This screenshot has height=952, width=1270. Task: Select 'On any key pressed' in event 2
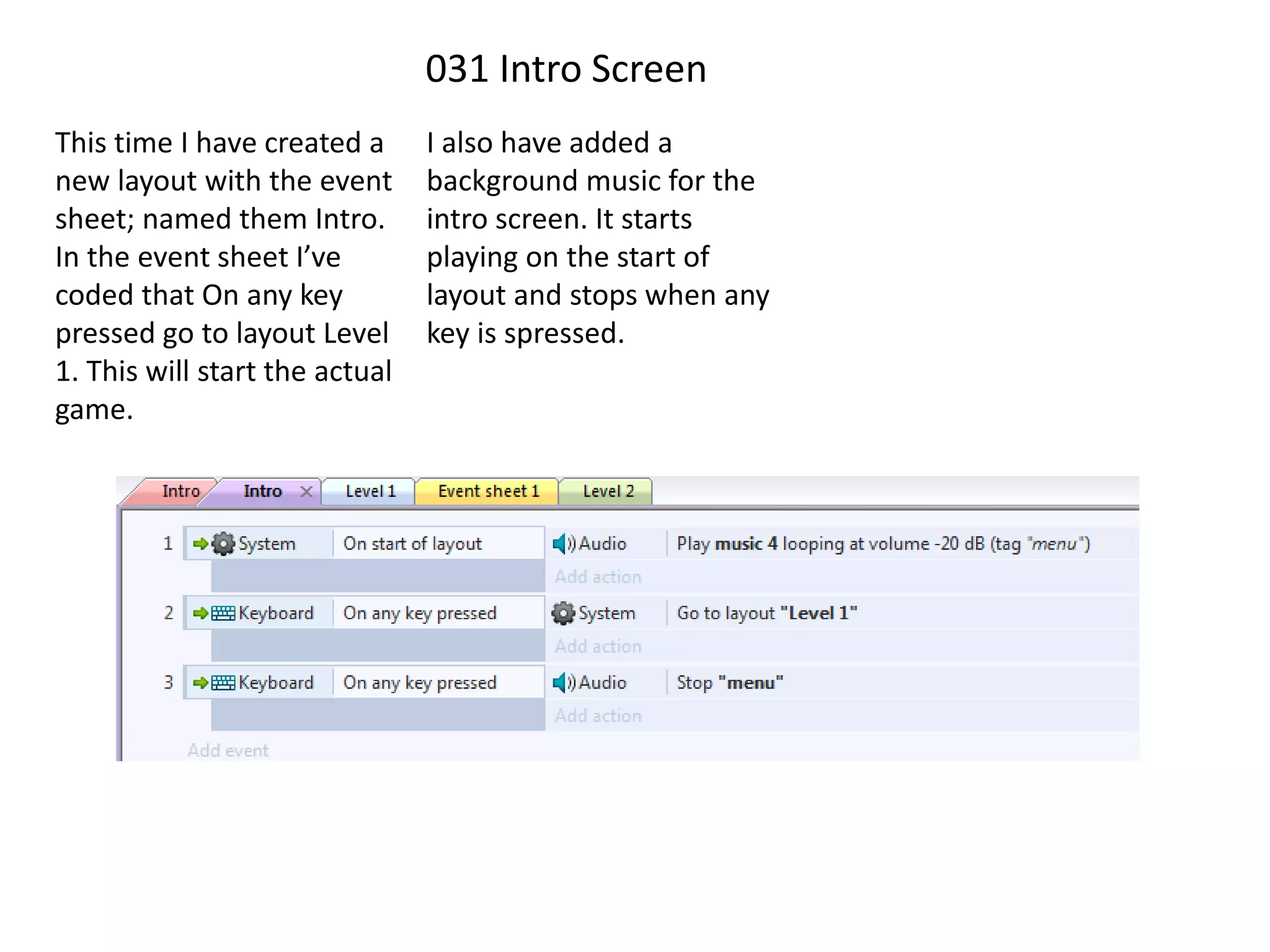click(420, 614)
